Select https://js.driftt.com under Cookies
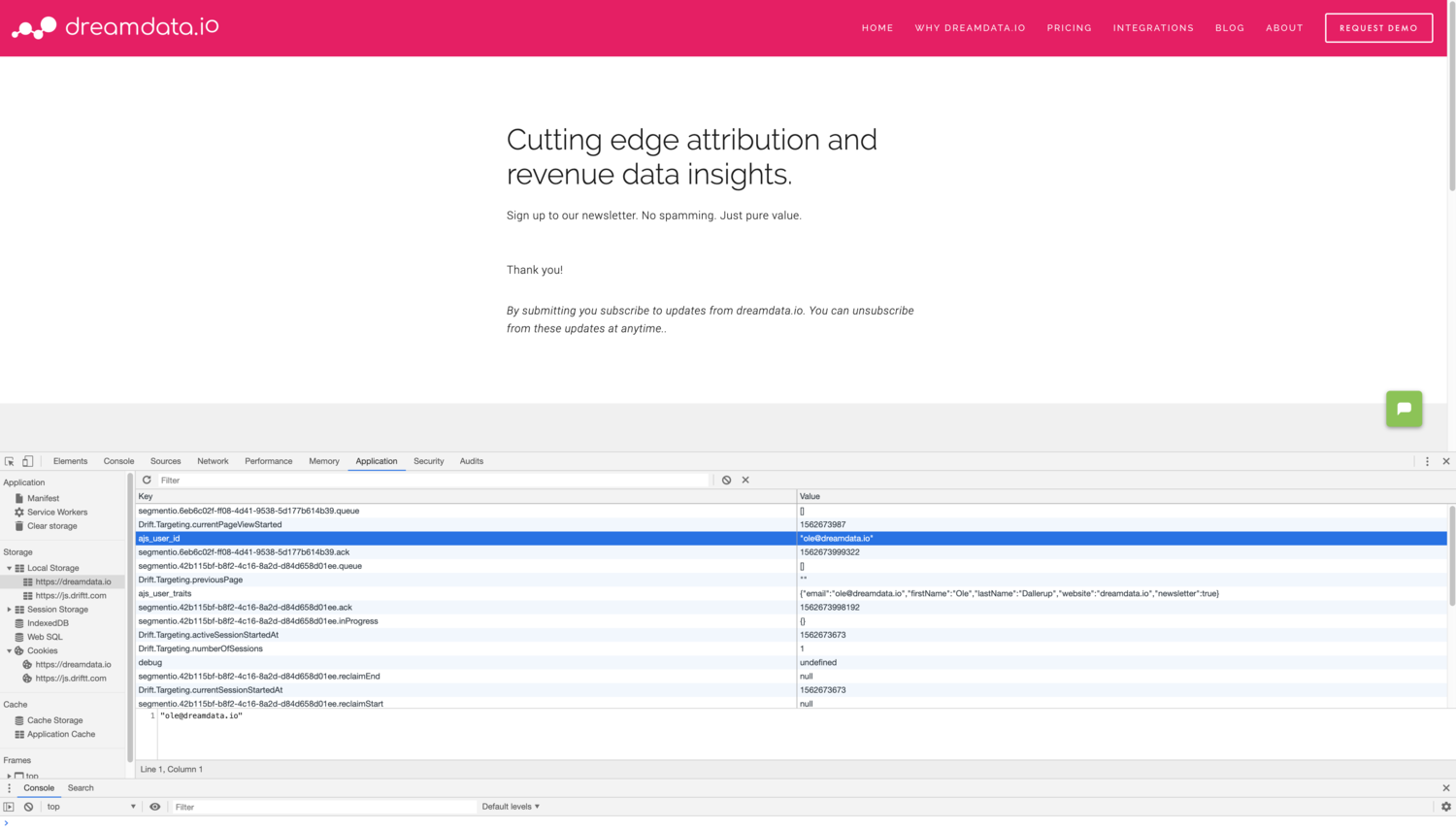 point(65,679)
